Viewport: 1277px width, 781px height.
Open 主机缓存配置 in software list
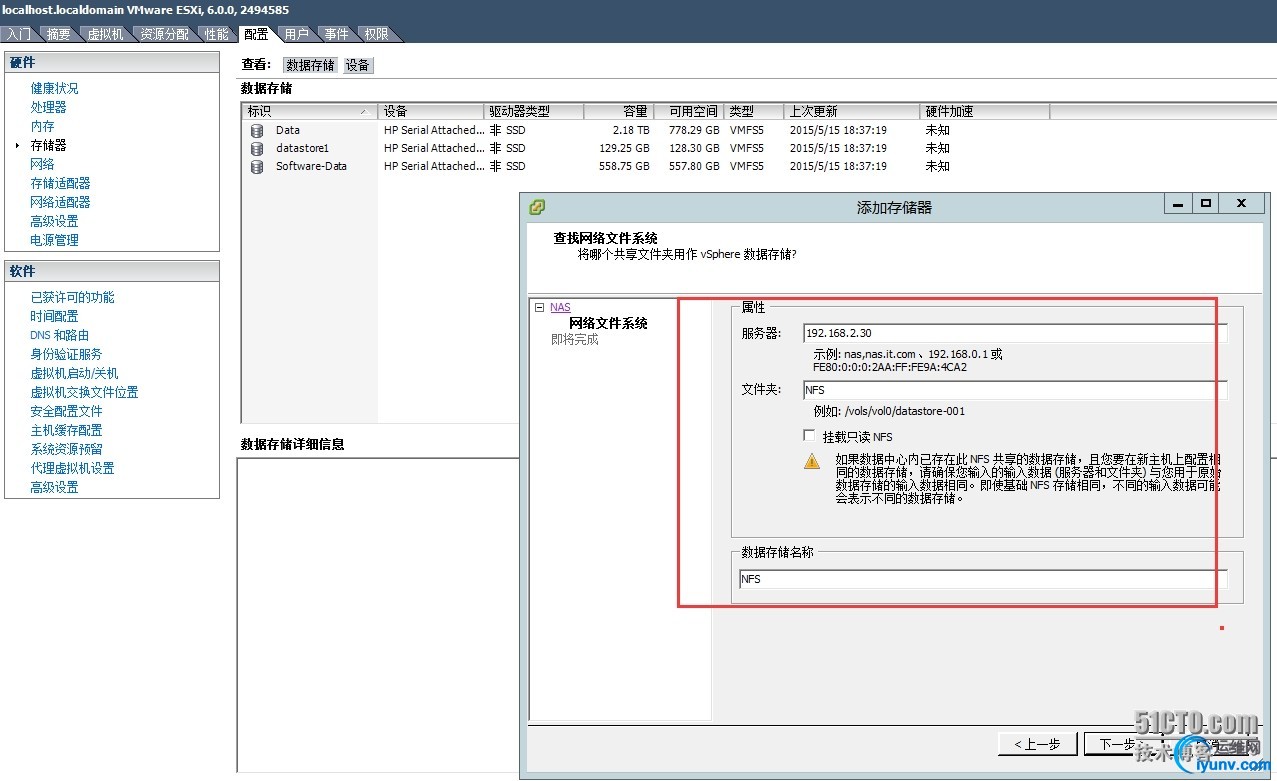point(66,430)
